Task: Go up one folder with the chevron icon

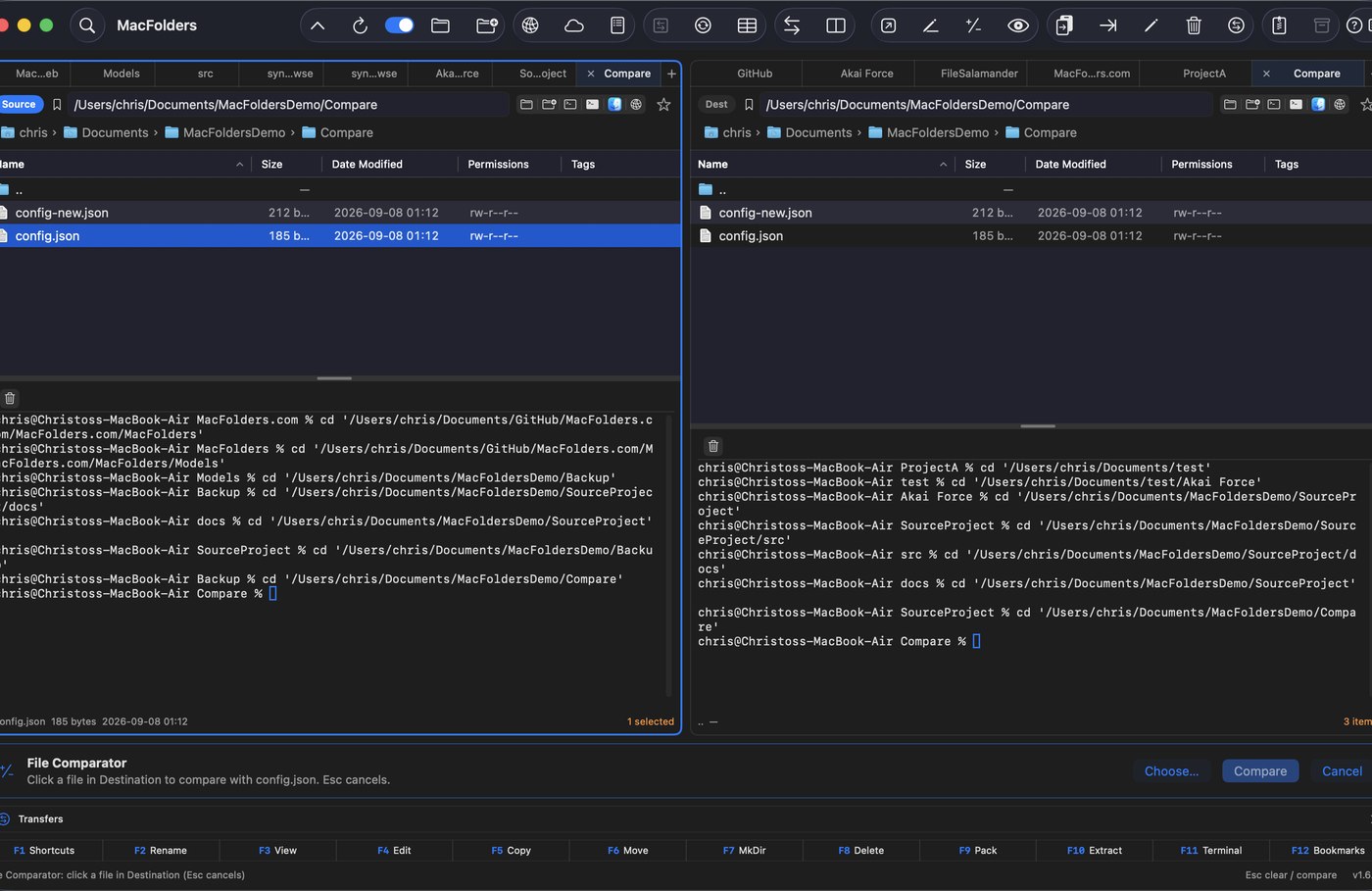Action: click(318, 25)
